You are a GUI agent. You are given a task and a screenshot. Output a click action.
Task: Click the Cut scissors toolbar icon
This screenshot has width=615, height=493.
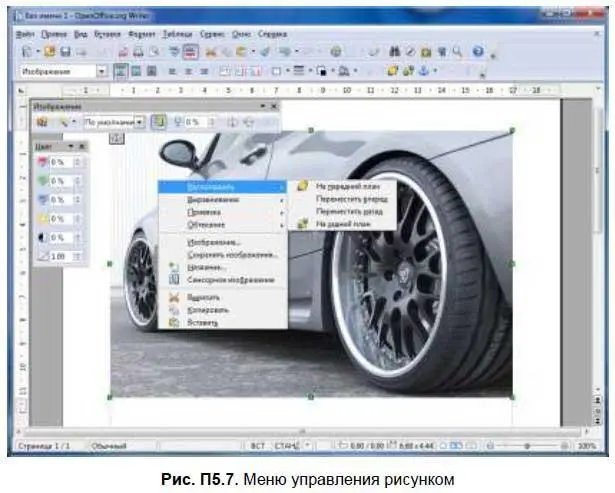(211, 51)
